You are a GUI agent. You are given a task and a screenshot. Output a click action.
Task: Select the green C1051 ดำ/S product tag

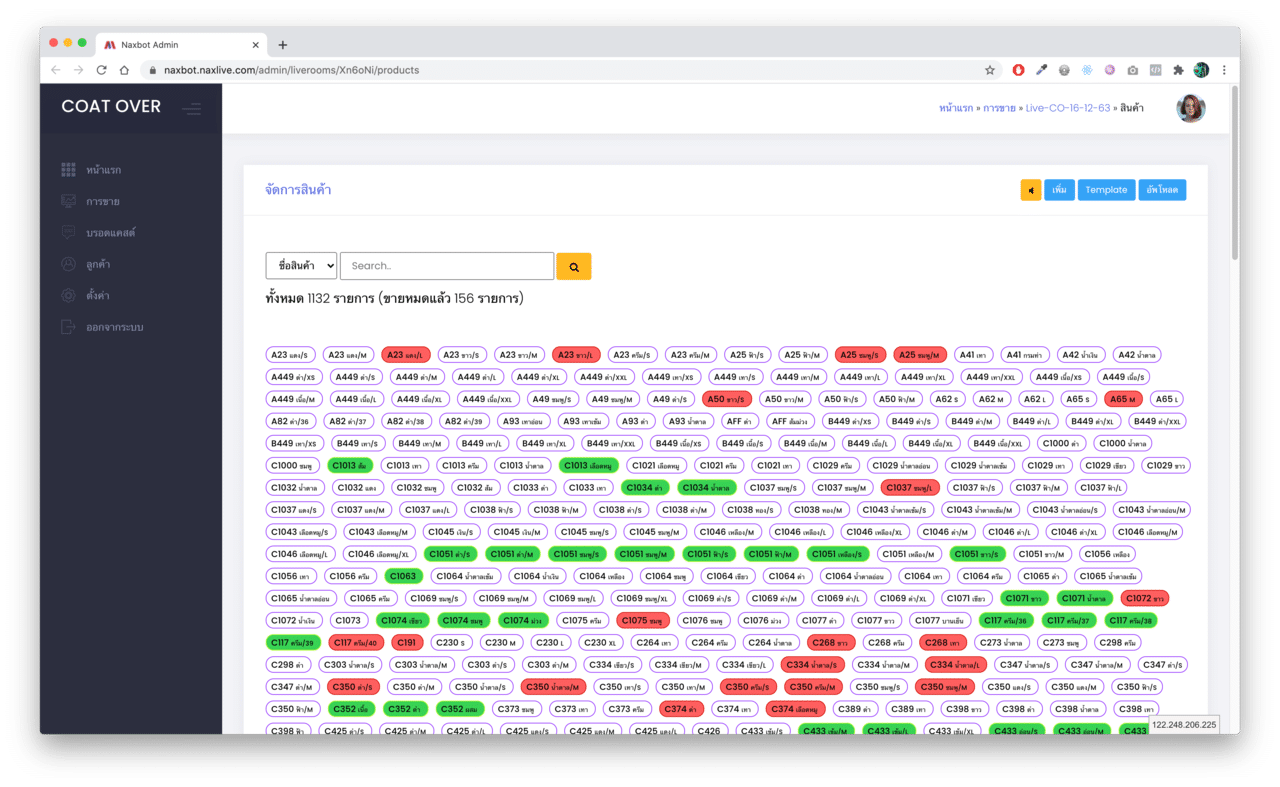click(x=452, y=554)
